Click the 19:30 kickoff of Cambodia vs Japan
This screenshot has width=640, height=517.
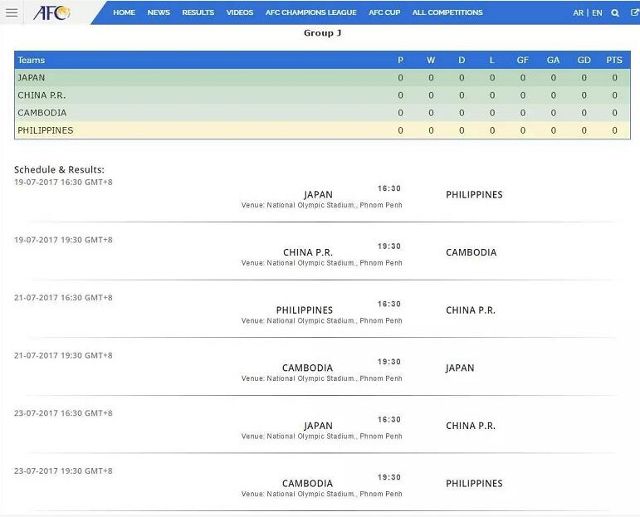[x=389, y=362]
